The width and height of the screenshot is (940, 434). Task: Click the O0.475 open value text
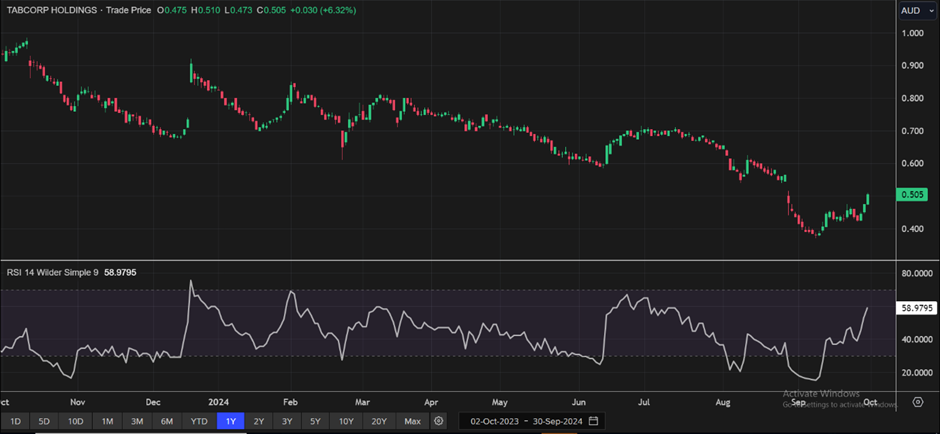170,10
